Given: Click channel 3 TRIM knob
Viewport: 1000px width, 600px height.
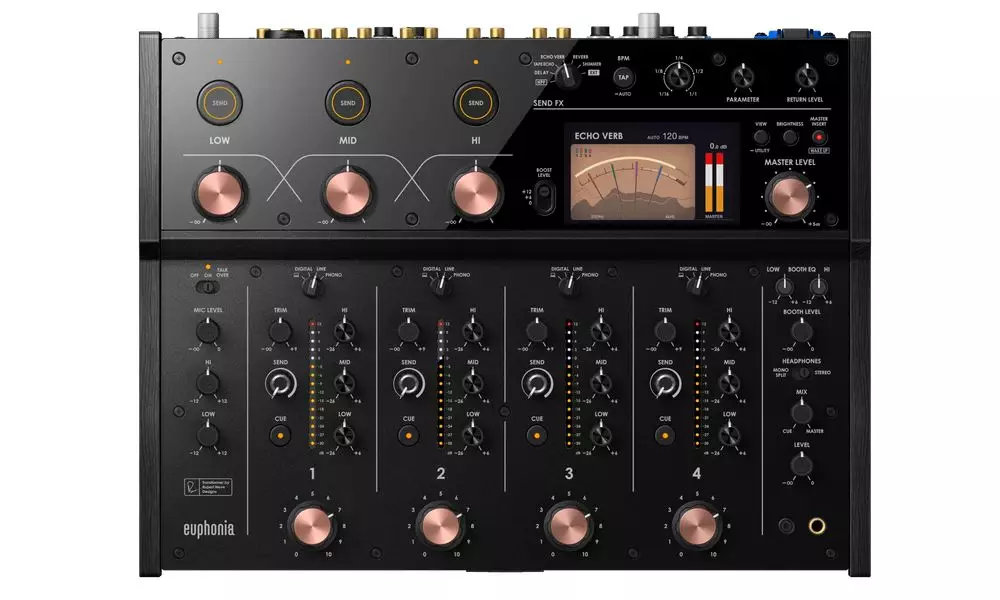Looking at the screenshot, I should pos(536,332).
